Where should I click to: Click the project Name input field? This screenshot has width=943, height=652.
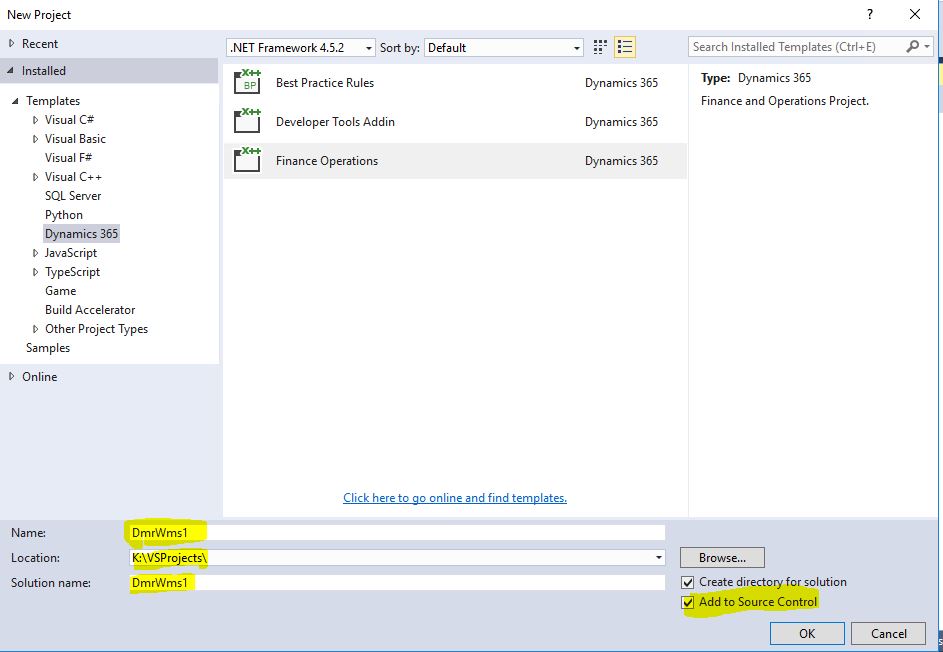click(397, 532)
